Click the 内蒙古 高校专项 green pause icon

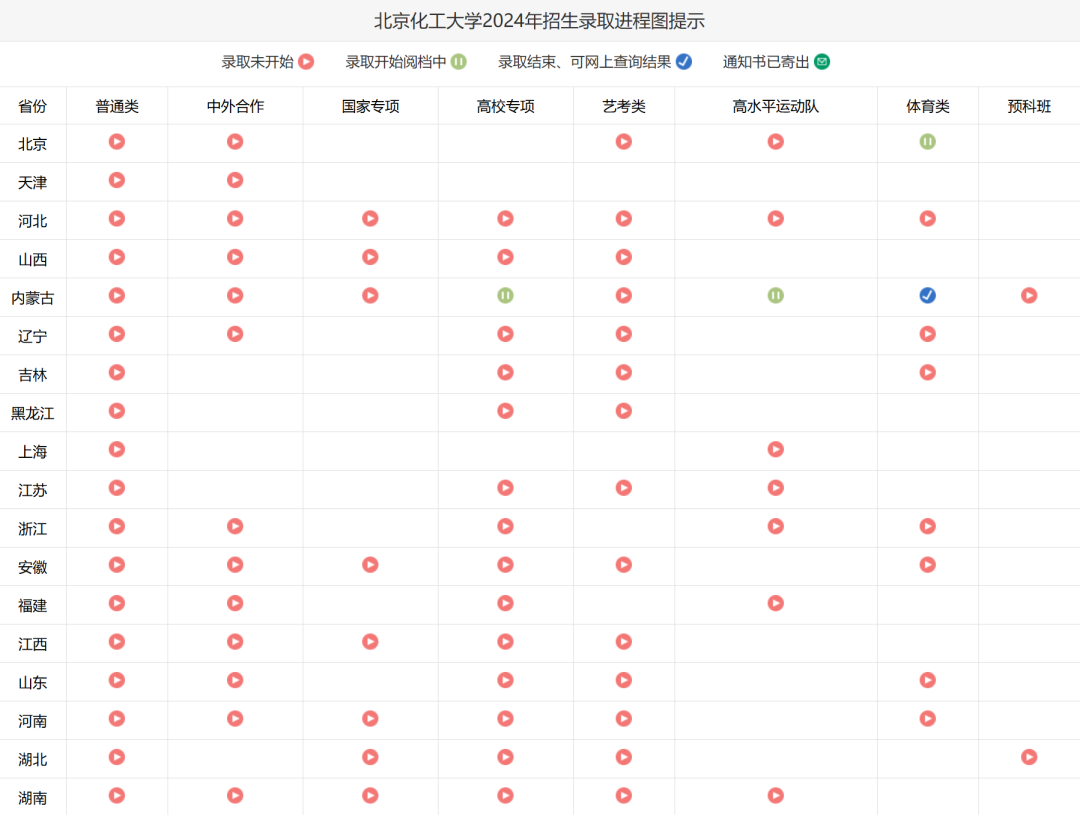coord(505,296)
